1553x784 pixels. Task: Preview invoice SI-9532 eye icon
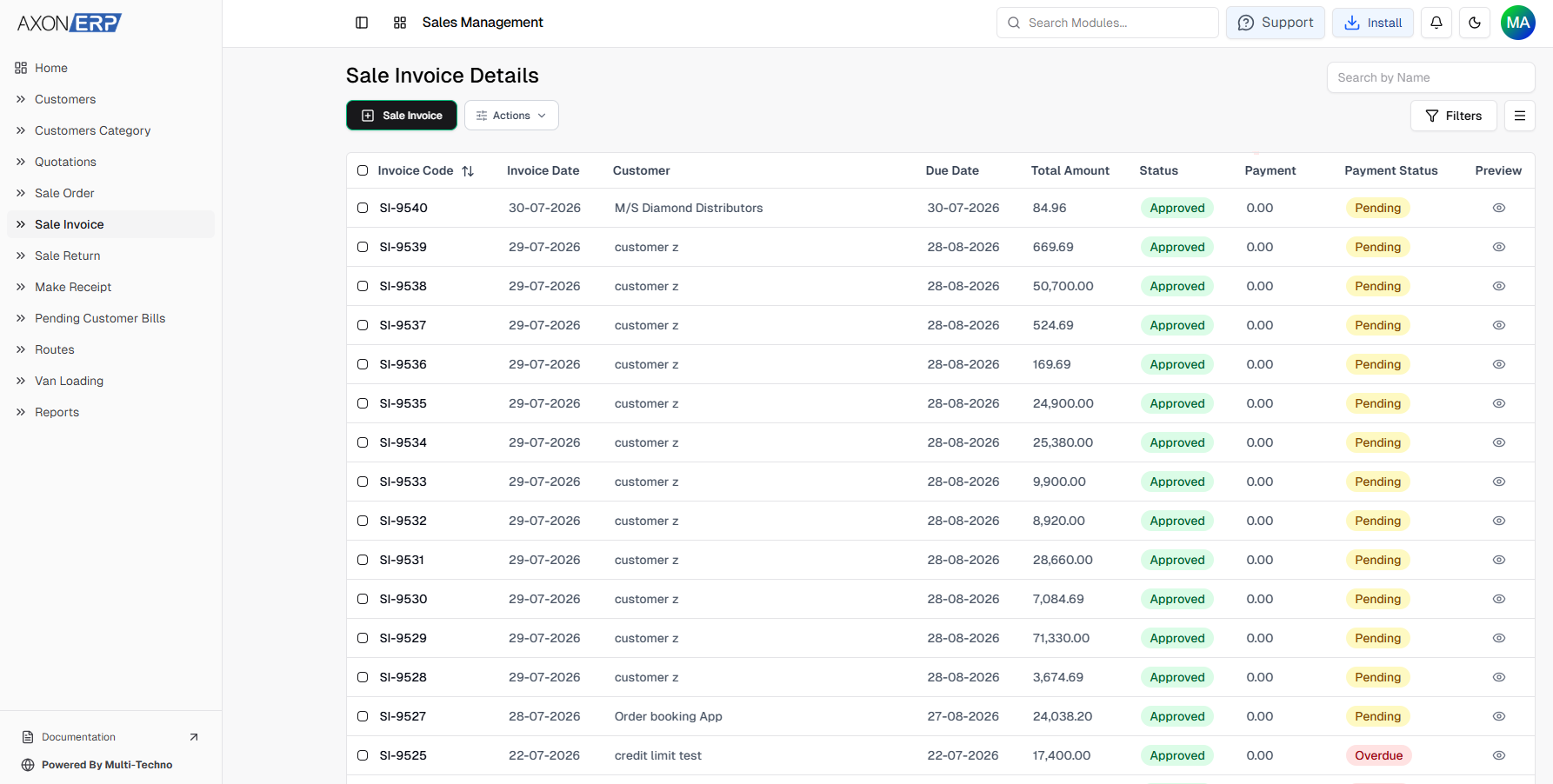pos(1499,521)
